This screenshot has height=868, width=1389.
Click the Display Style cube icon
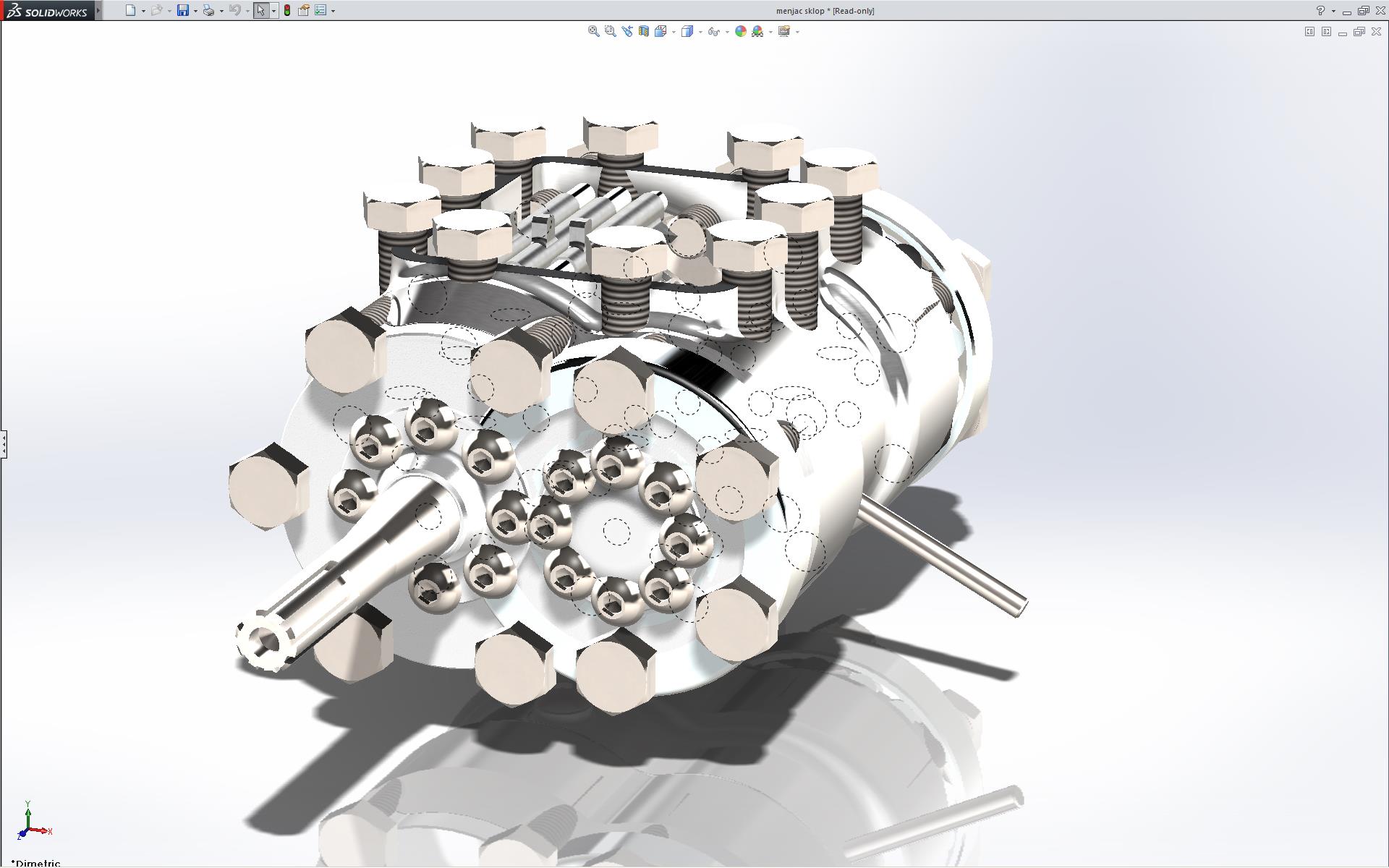tap(687, 31)
